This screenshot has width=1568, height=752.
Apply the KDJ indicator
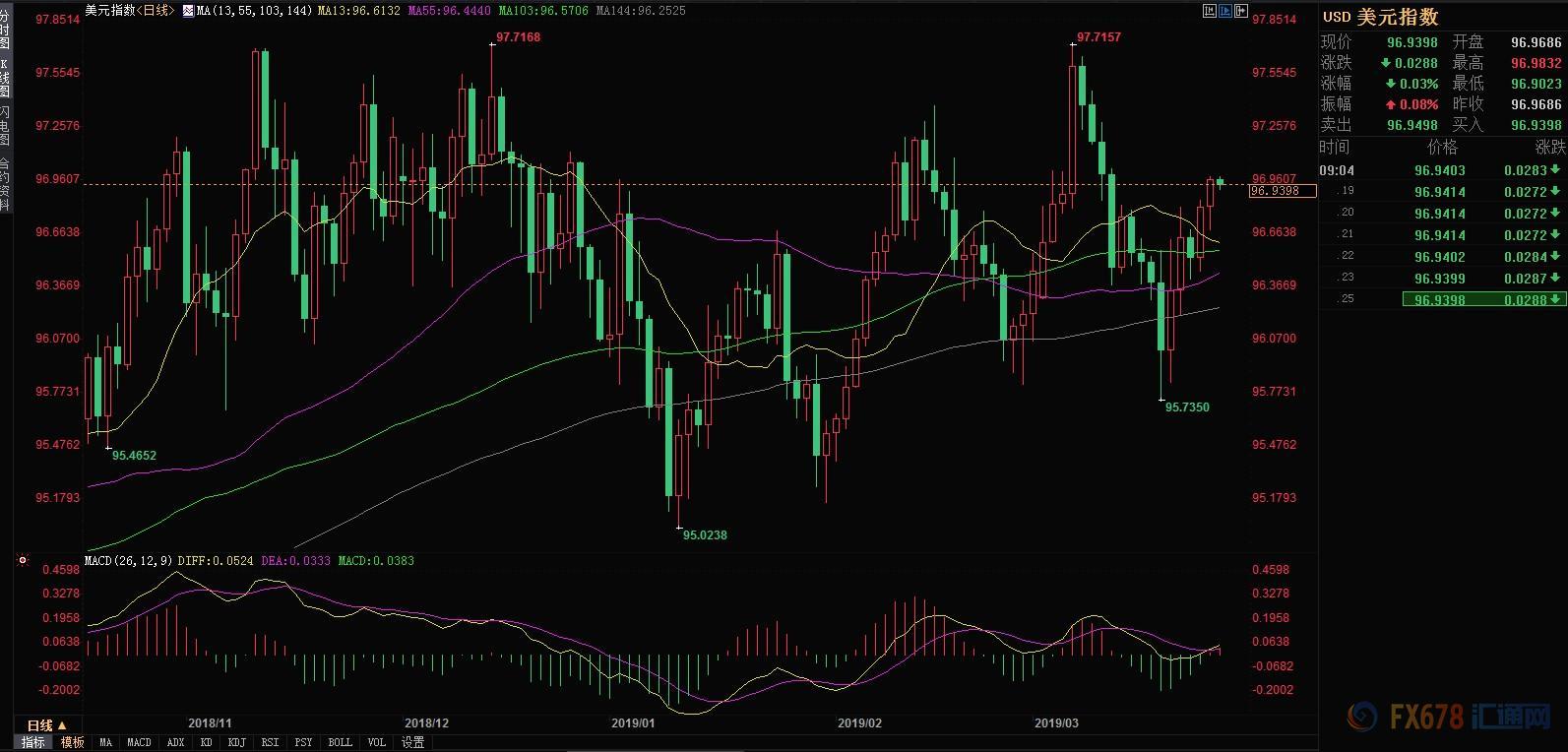pos(236,742)
